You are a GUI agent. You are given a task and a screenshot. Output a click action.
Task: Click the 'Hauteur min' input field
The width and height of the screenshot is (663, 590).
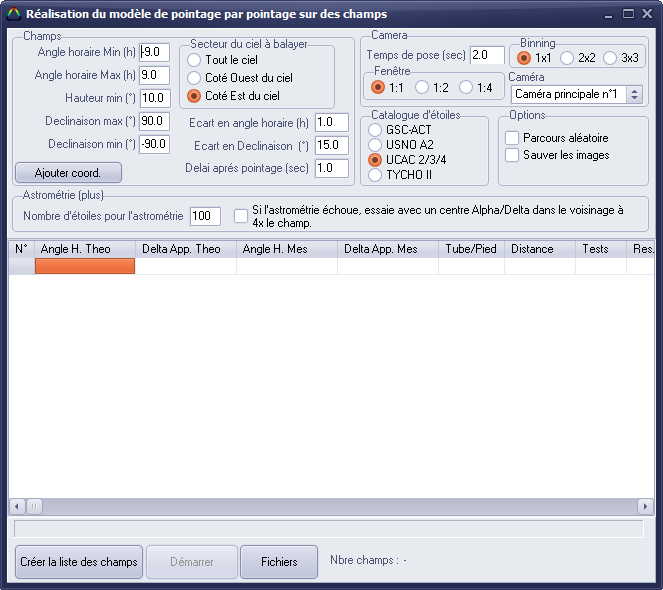point(155,98)
